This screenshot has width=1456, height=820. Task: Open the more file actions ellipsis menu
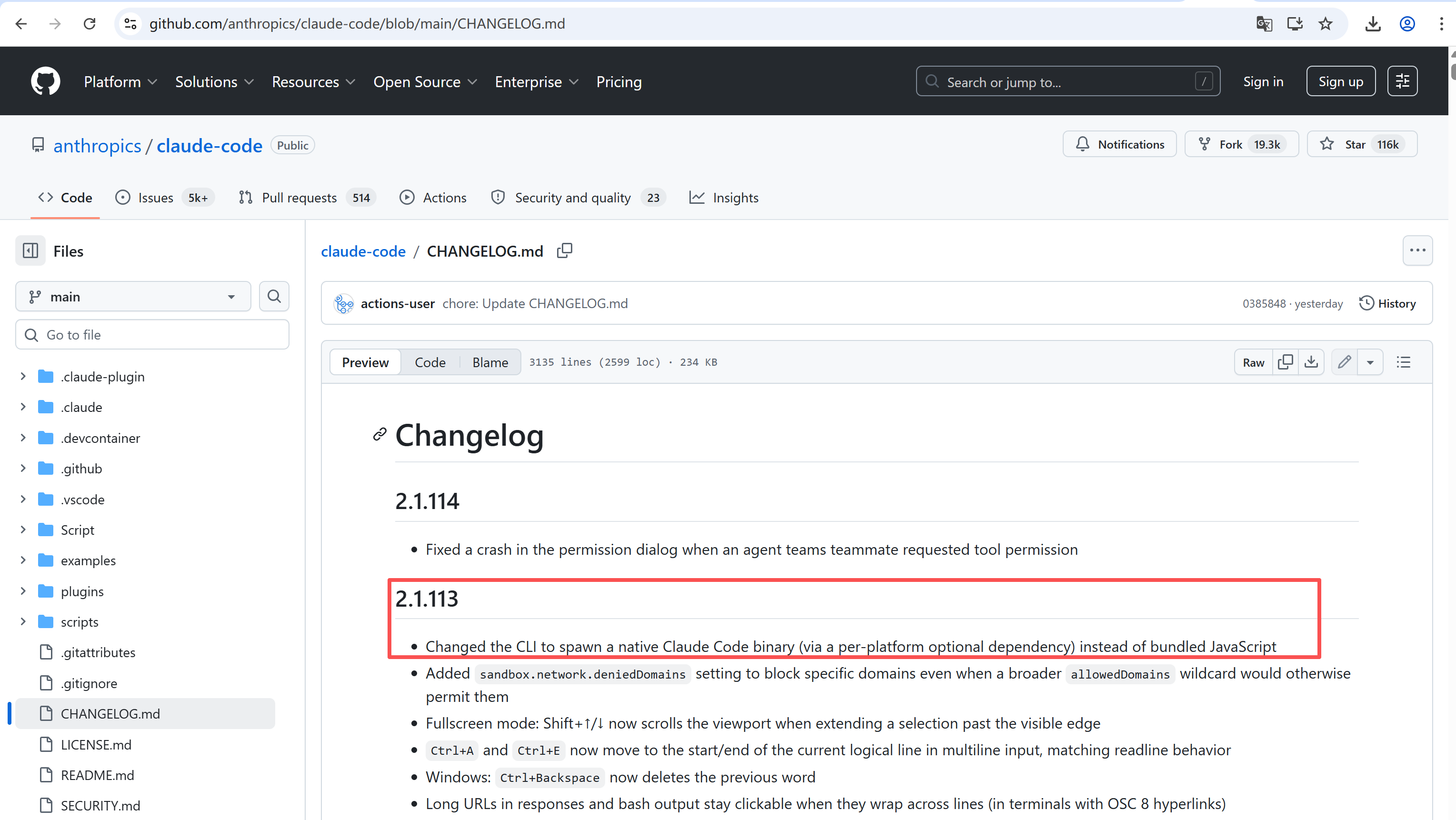coord(1417,250)
